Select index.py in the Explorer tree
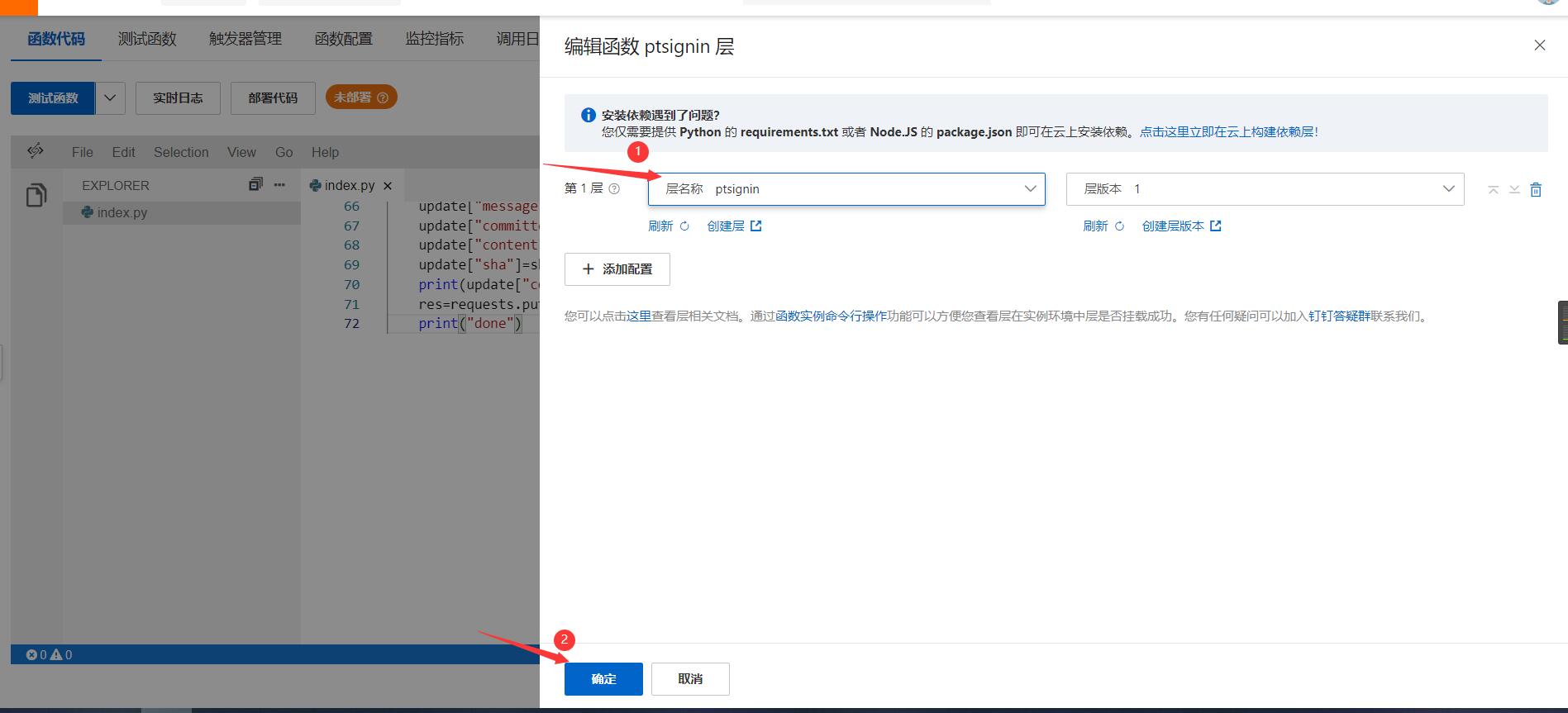This screenshot has width=1568, height=713. 182,212
